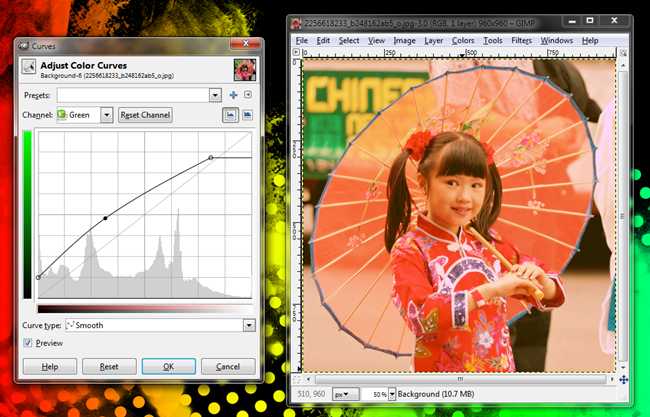This screenshot has height=417, width=650.
Task: Maximize the GIMP window
Action: (x=590, y=21)
